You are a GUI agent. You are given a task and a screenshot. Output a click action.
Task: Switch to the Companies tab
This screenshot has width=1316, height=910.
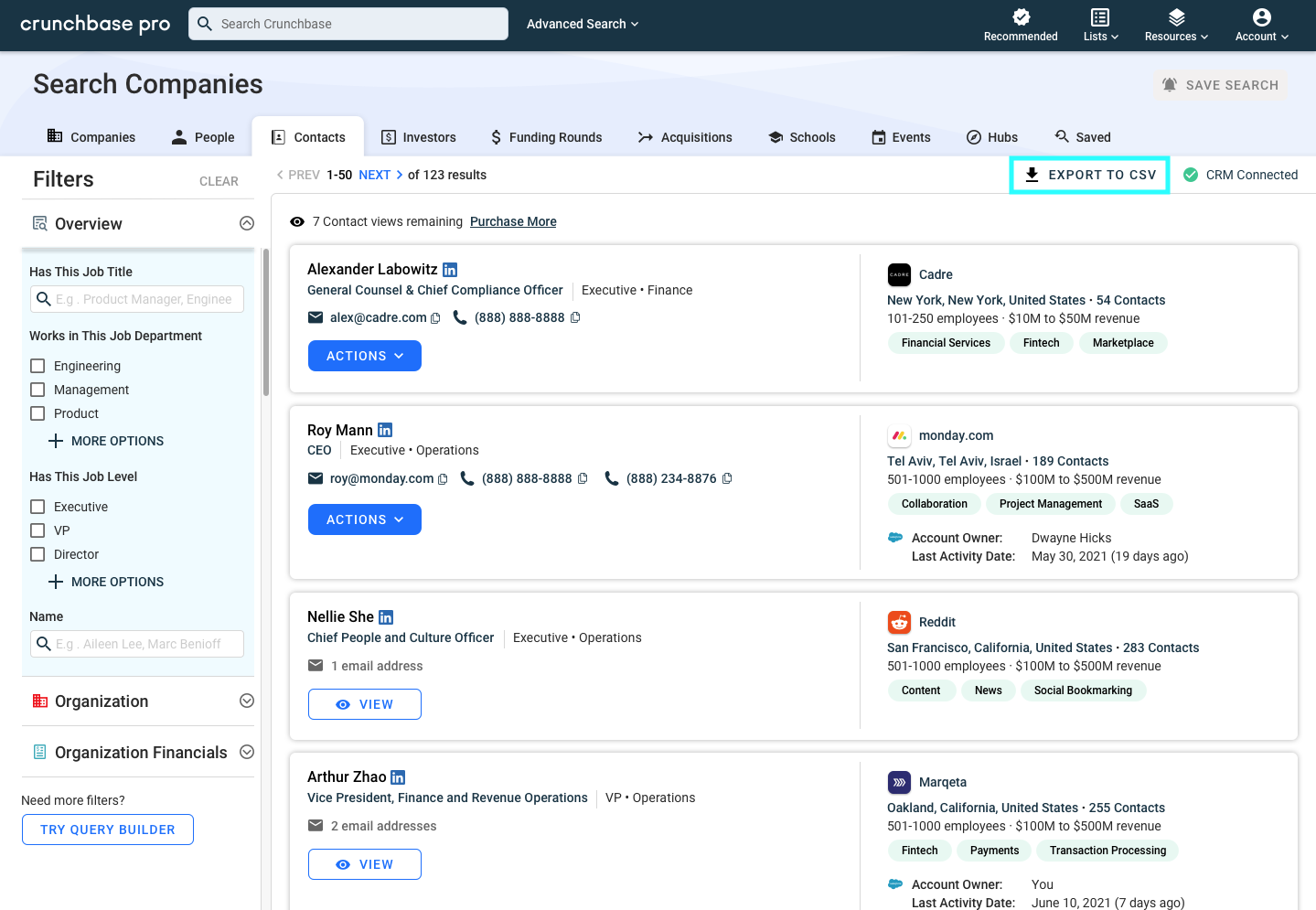click(91, 136)
